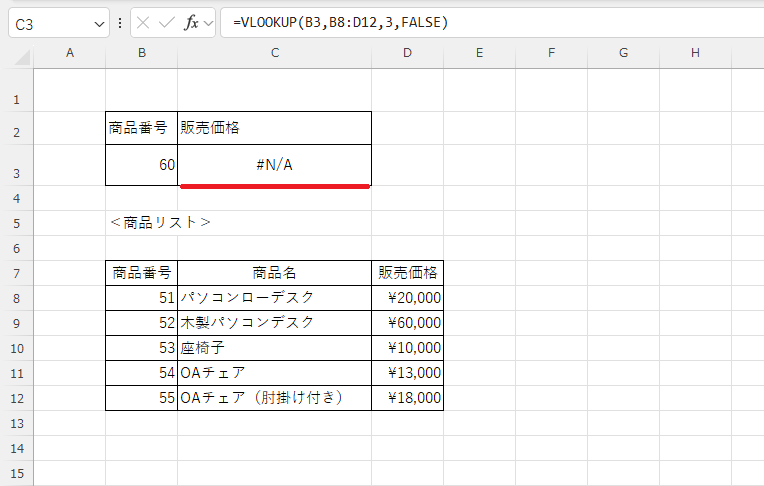The width and height of the screenshot is (764, 486).
Task: Select the row 12 header
Action: [17, 398]
